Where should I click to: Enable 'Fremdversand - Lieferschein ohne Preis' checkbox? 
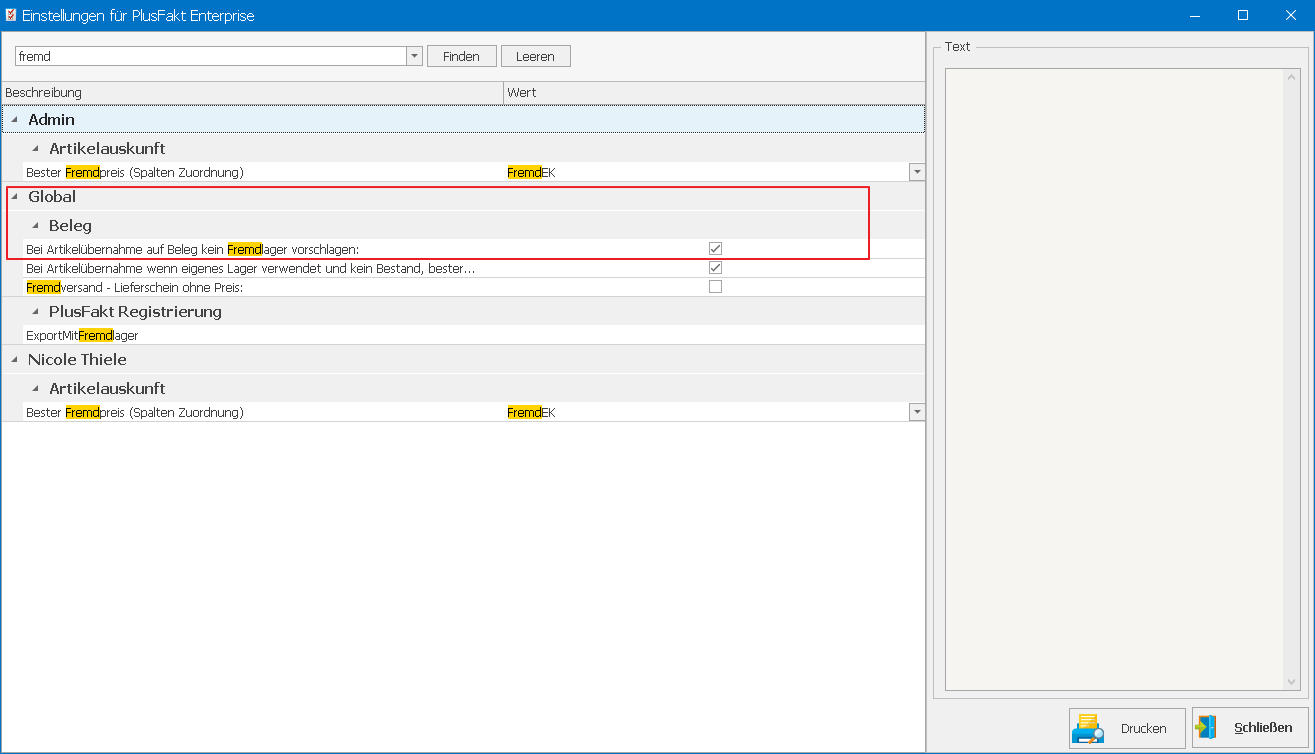coord(715,286)
